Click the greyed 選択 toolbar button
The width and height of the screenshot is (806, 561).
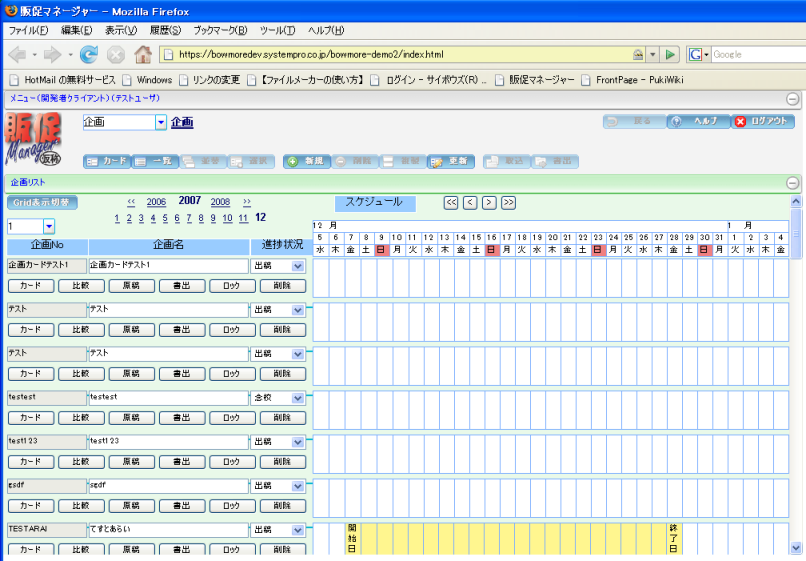[x=251, y=161]
